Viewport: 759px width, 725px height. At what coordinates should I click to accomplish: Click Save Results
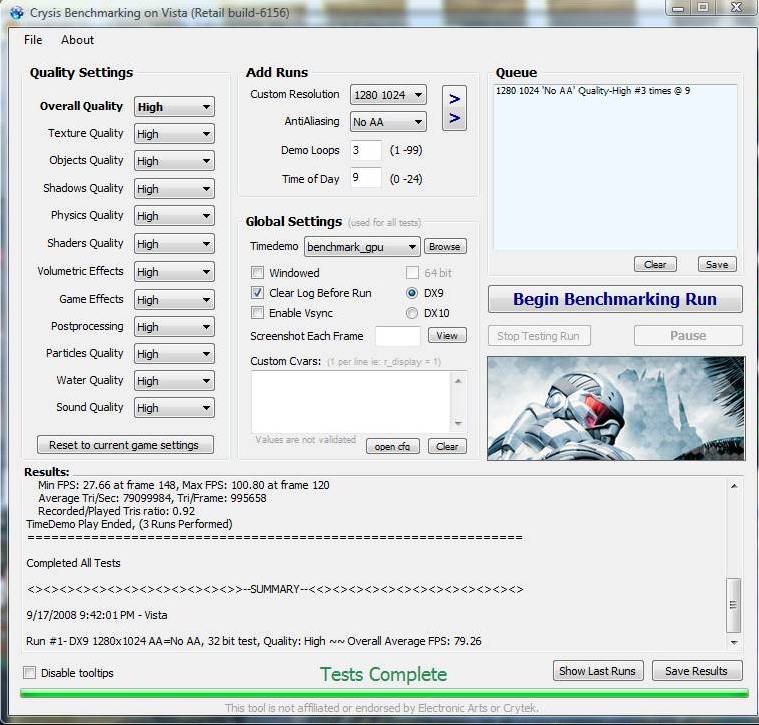pyautogui.click(x=697, y=671)
